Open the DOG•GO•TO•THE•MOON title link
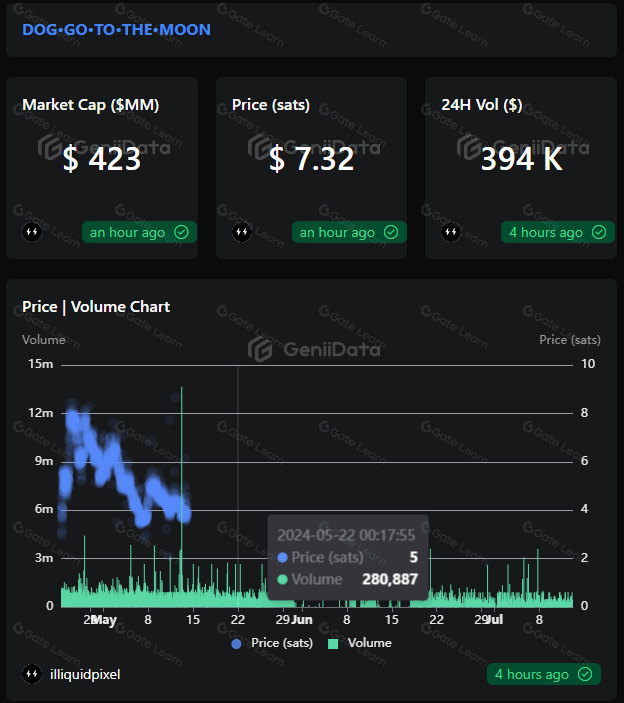Viewport: 624px width, 703px height. (117, 30)
